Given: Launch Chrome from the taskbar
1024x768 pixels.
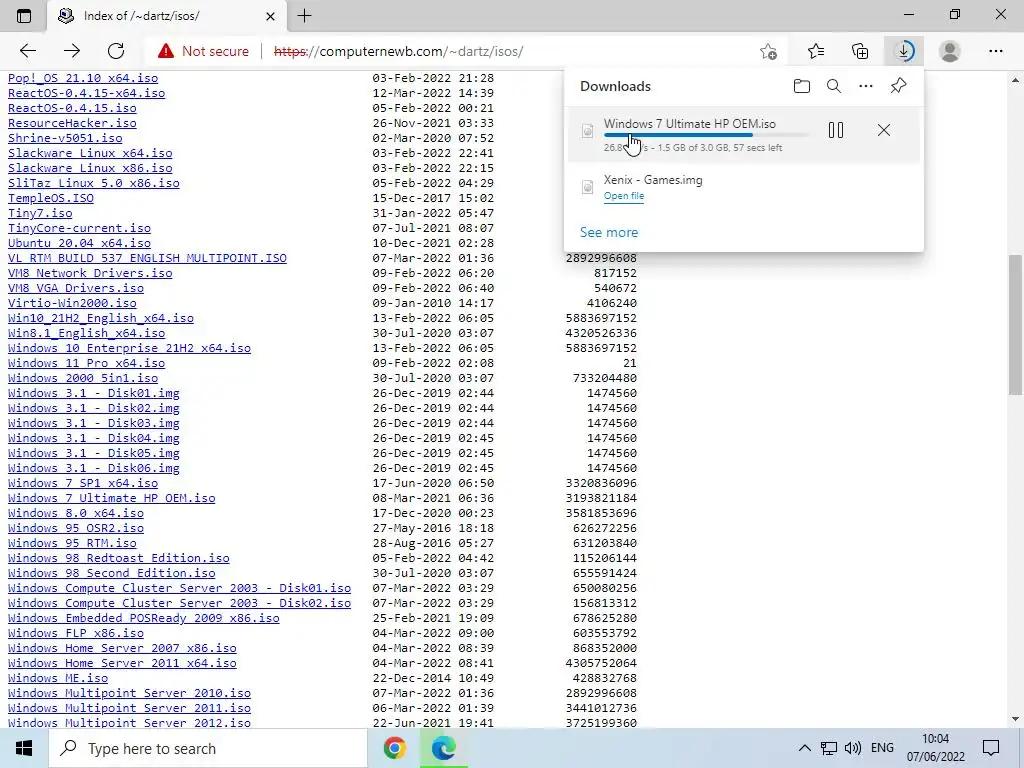Looking at the screenshot, I should (x=394, y=748).
